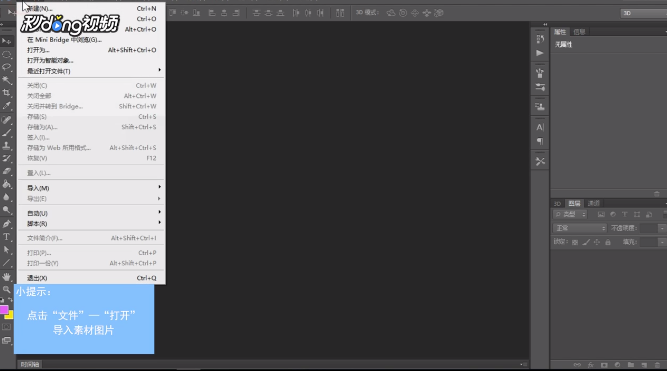Expand the 脚本(R) submenu
Viewport: 667px width, 371px height.
tap(91, 224)
